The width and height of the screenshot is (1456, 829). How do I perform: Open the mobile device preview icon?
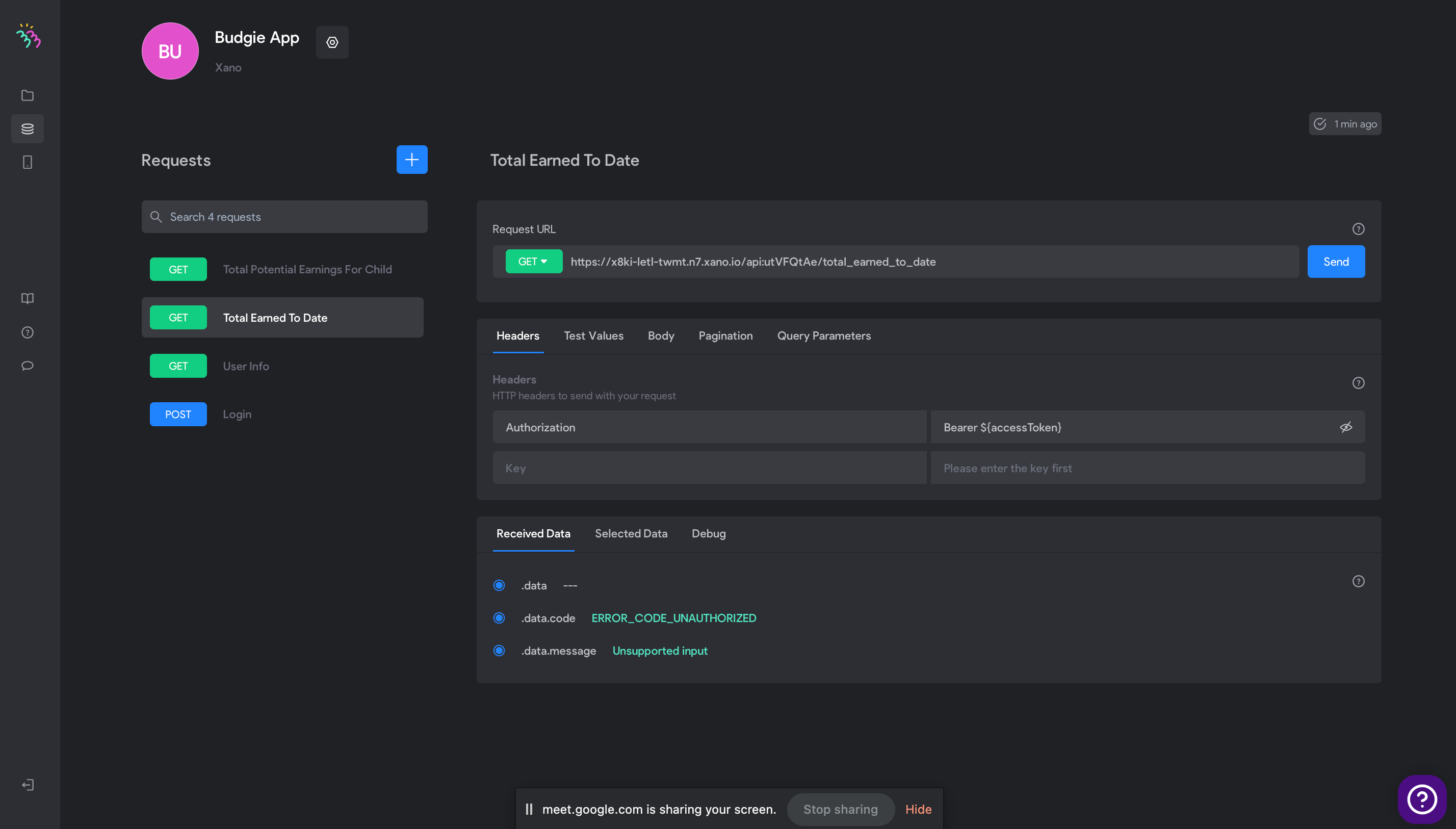(x=28, y=162)
